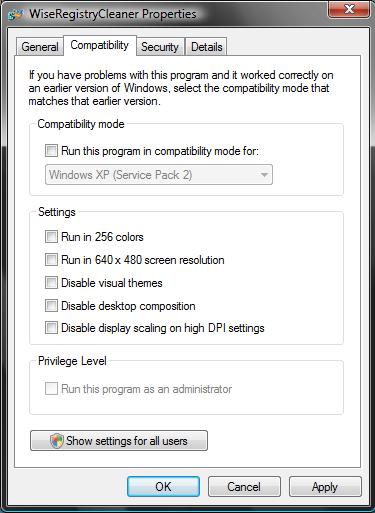Select the Compatibility tab

tap(100, 45)
